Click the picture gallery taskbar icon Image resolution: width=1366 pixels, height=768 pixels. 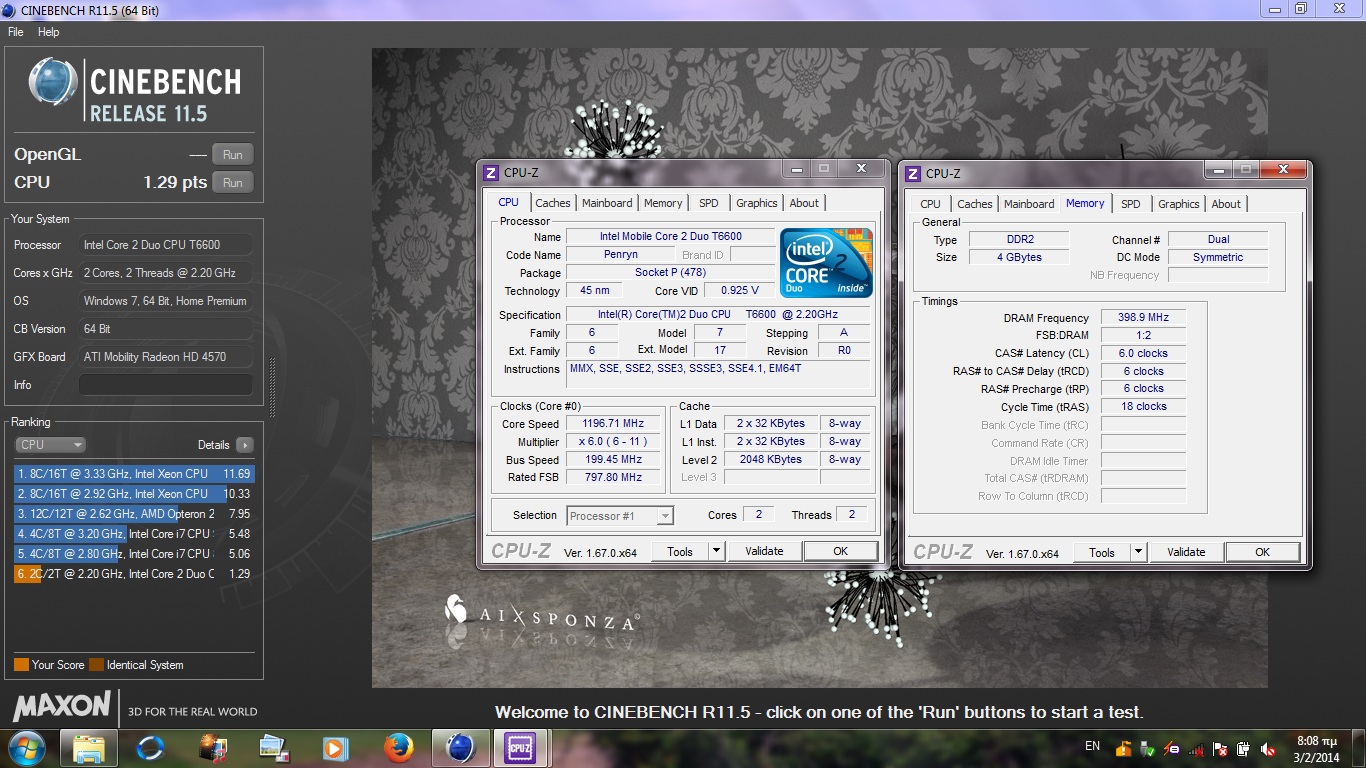pyautogui.click(x=273, y=748)
